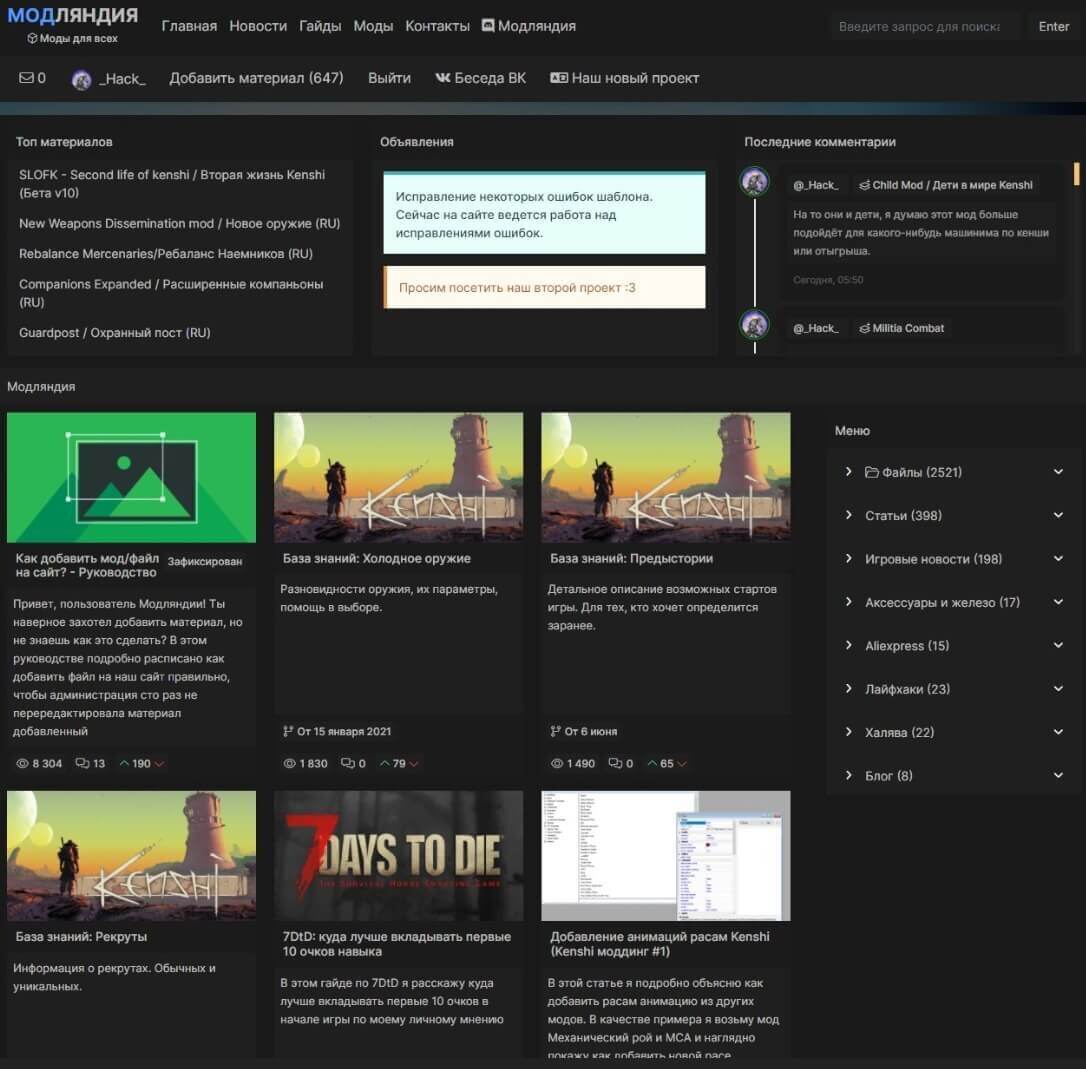The image size is (1086, 1069).
Task: Click the Выйти logout link
Action: (389, 78)
